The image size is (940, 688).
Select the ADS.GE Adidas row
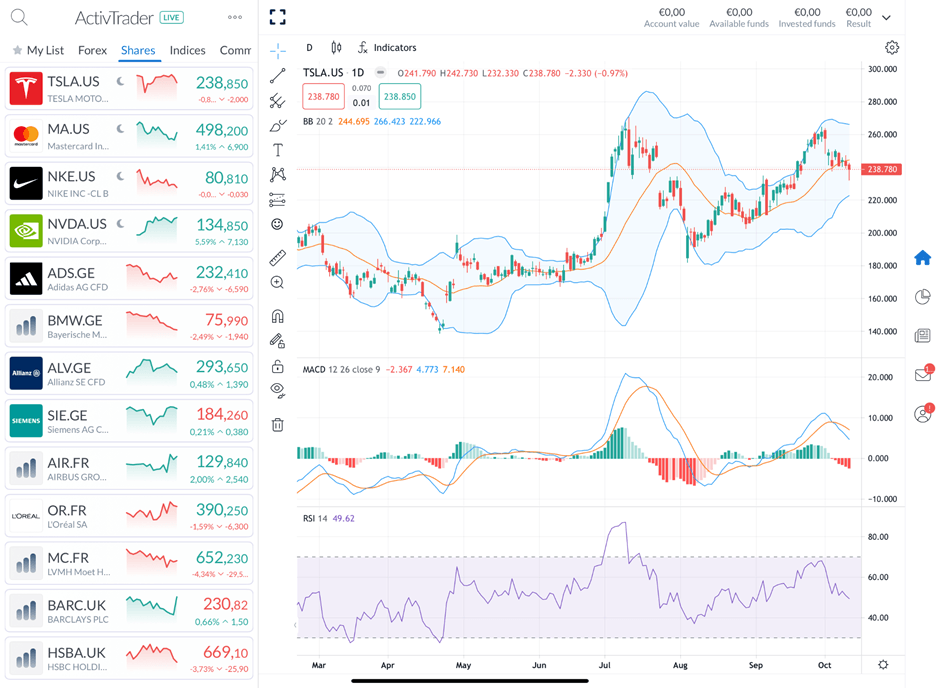pos(129,279)
